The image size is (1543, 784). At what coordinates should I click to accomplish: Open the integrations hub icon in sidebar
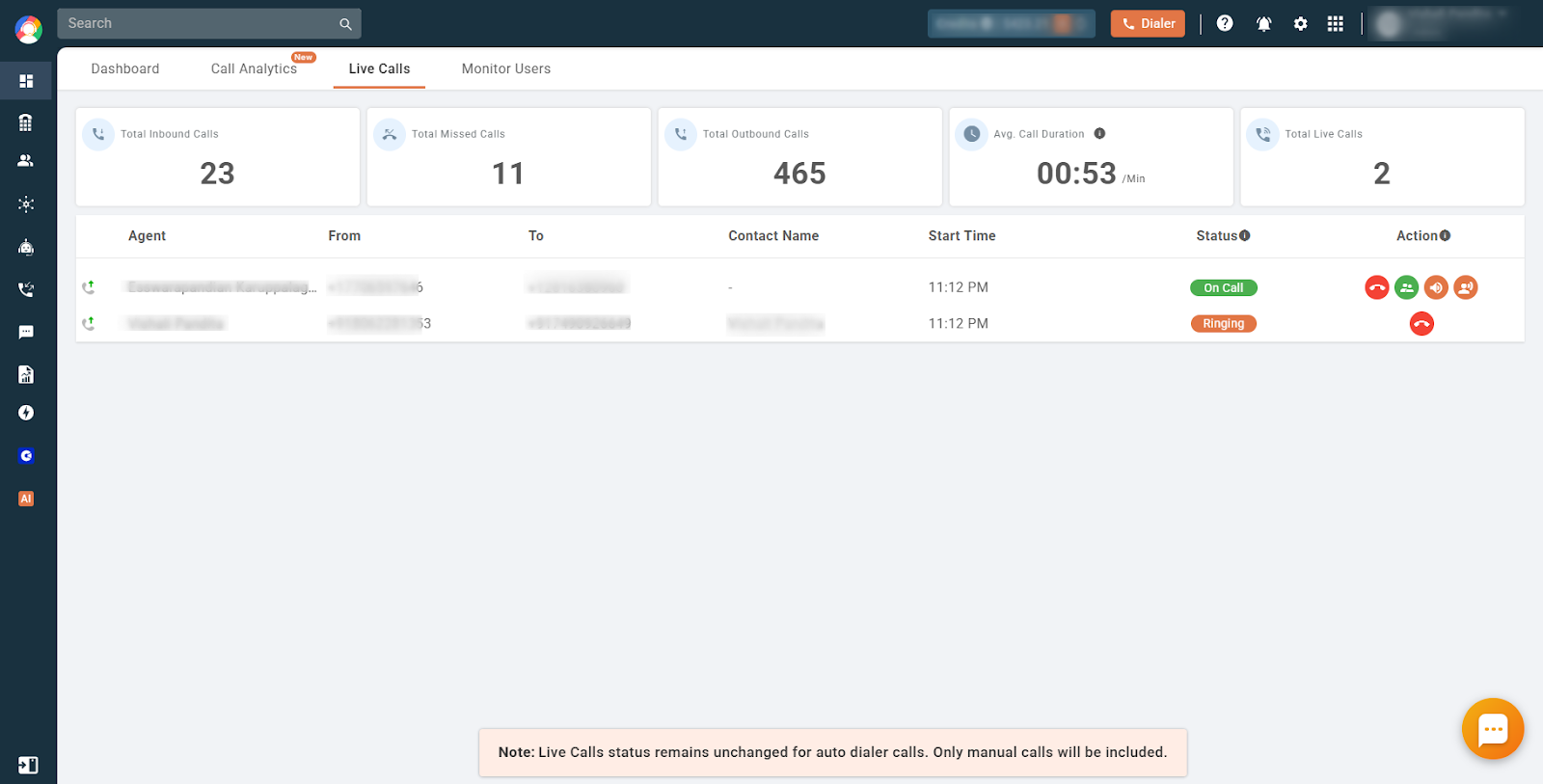[26, 203]
